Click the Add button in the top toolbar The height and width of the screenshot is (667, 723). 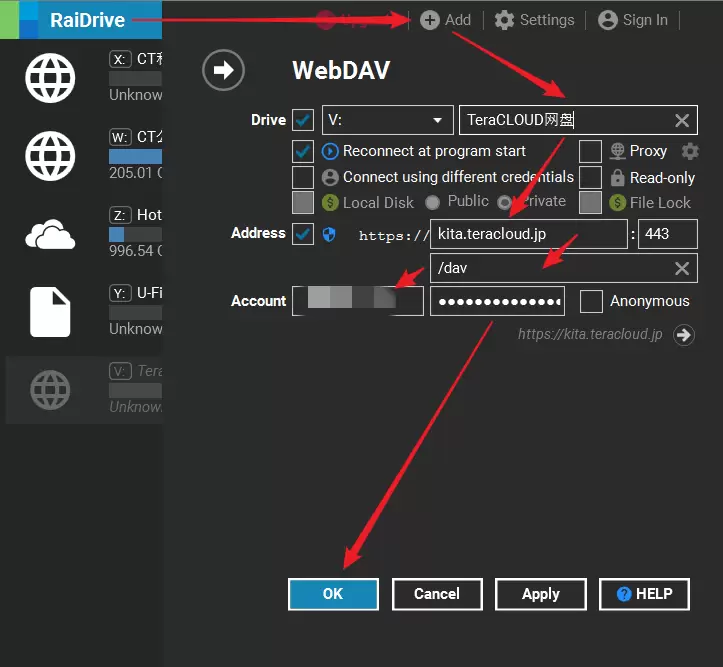click(445, 20)
